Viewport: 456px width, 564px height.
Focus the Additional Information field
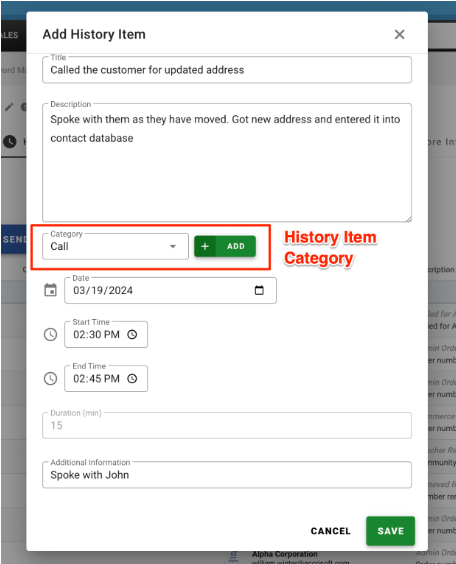[227, 475]
